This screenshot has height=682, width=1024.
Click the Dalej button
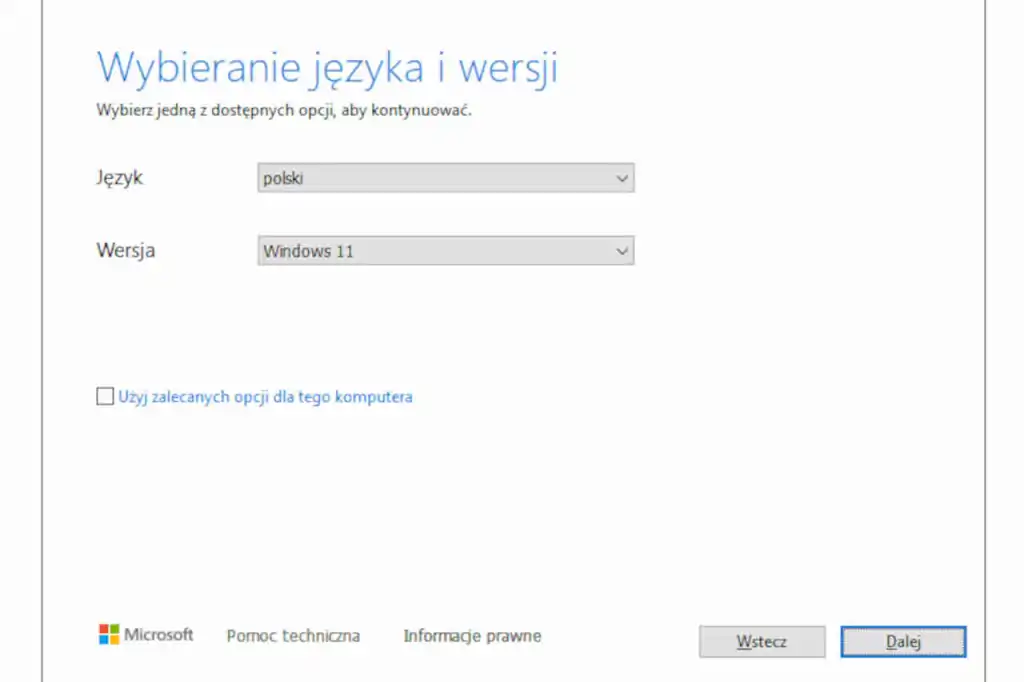903,641
